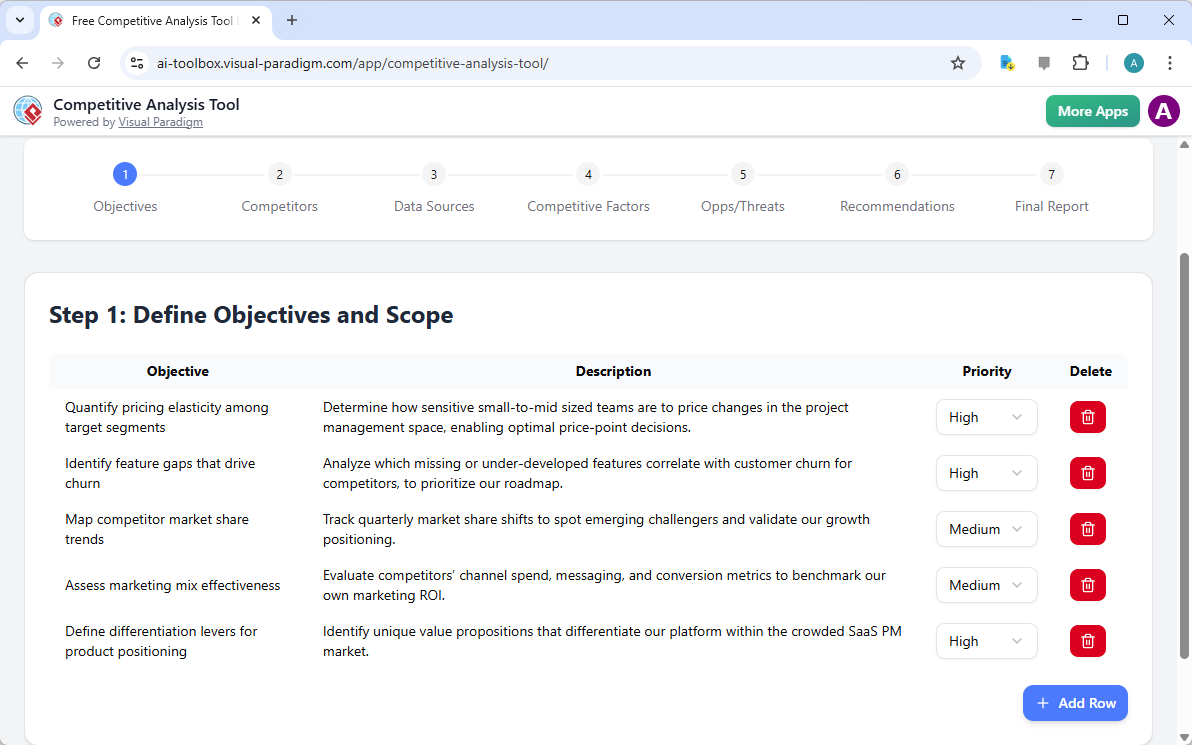The image size is (1192, 745).
Task: Open the Medium priority dropdown for market share trends
Action: pos(986,529)
